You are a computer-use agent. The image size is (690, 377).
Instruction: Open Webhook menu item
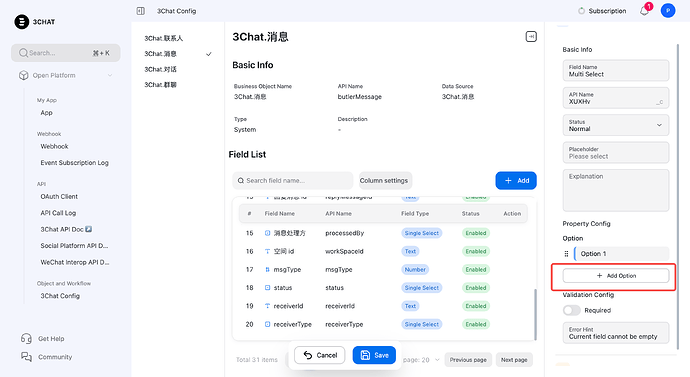[54, 146]
